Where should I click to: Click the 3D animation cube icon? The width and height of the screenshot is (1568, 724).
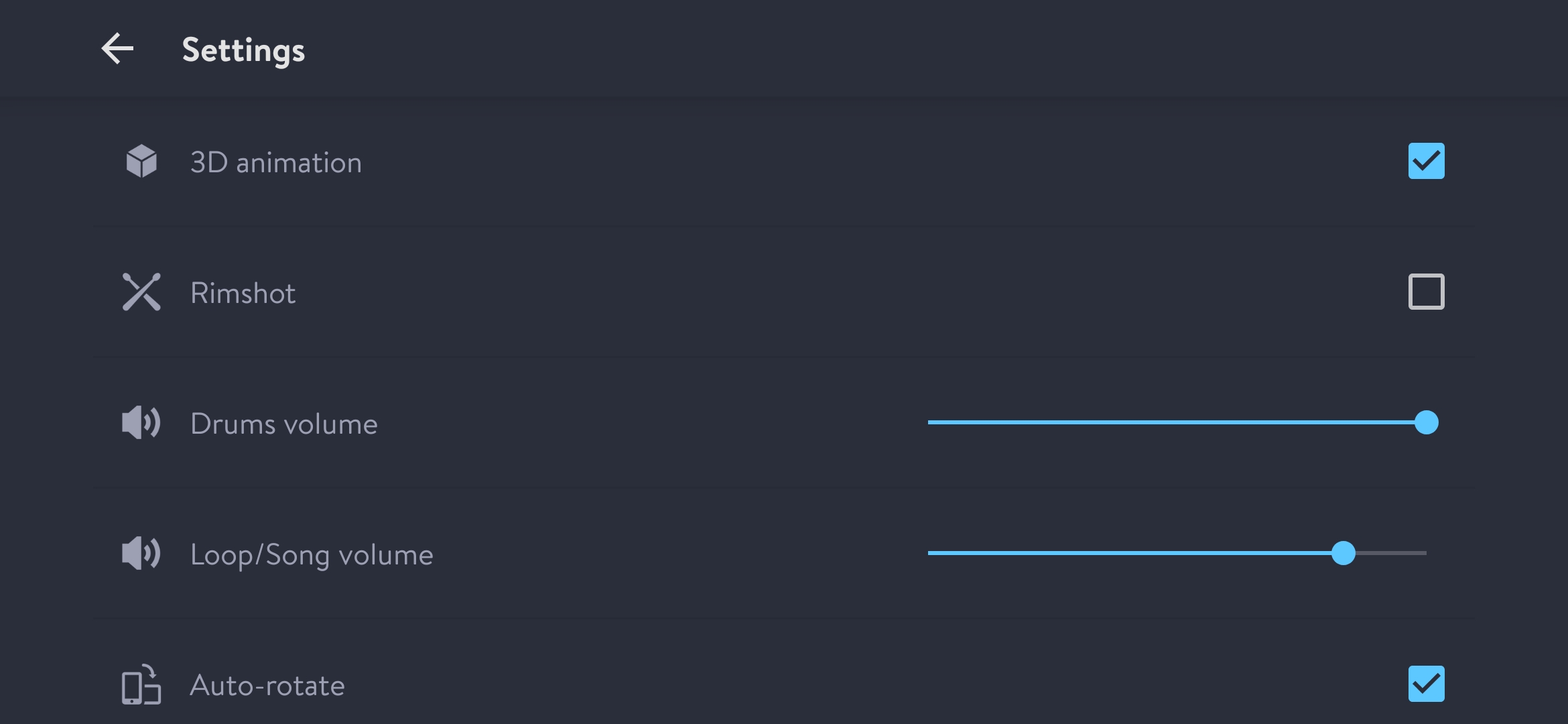pyautogui.click(x=141, y=162)
